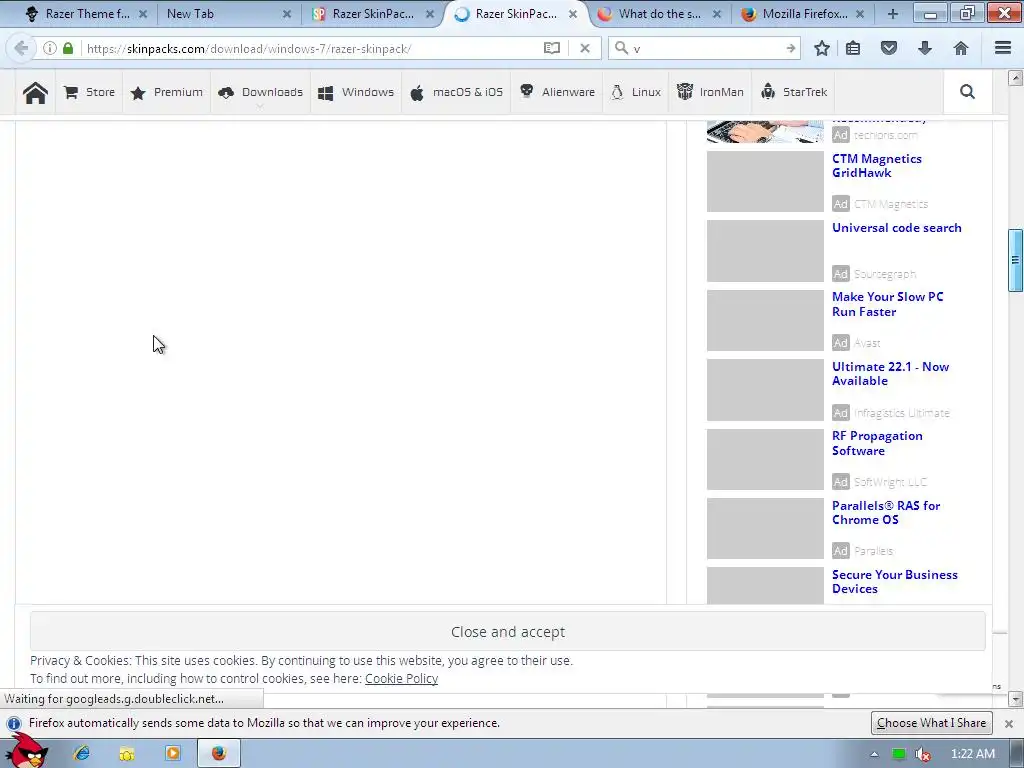Viewport: 1024px width, 768px height.
Task: Open the IronMan menu item
Action: (x=710, y=92)
